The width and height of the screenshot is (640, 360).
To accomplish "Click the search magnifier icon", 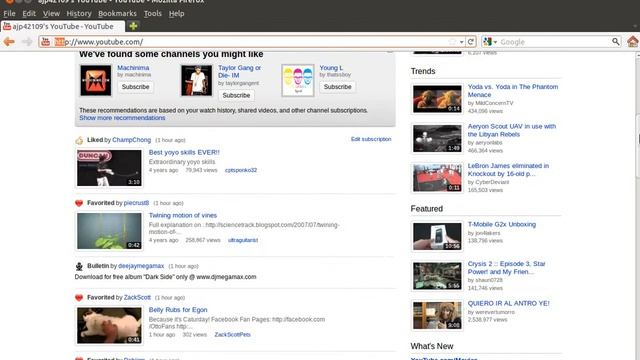I will click(x=616, y=42).
